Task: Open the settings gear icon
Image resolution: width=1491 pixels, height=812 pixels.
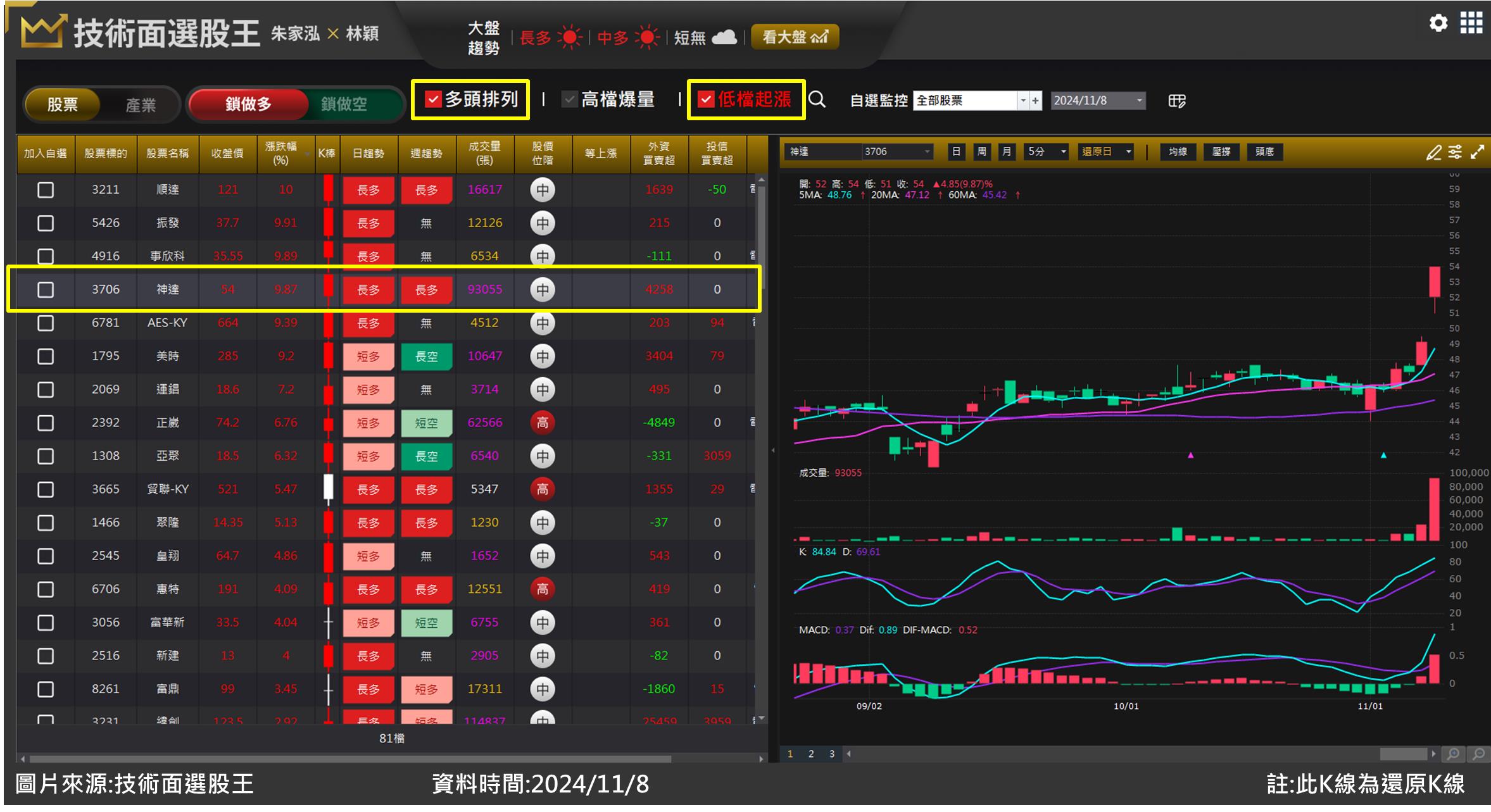Action: [1438, 23]
